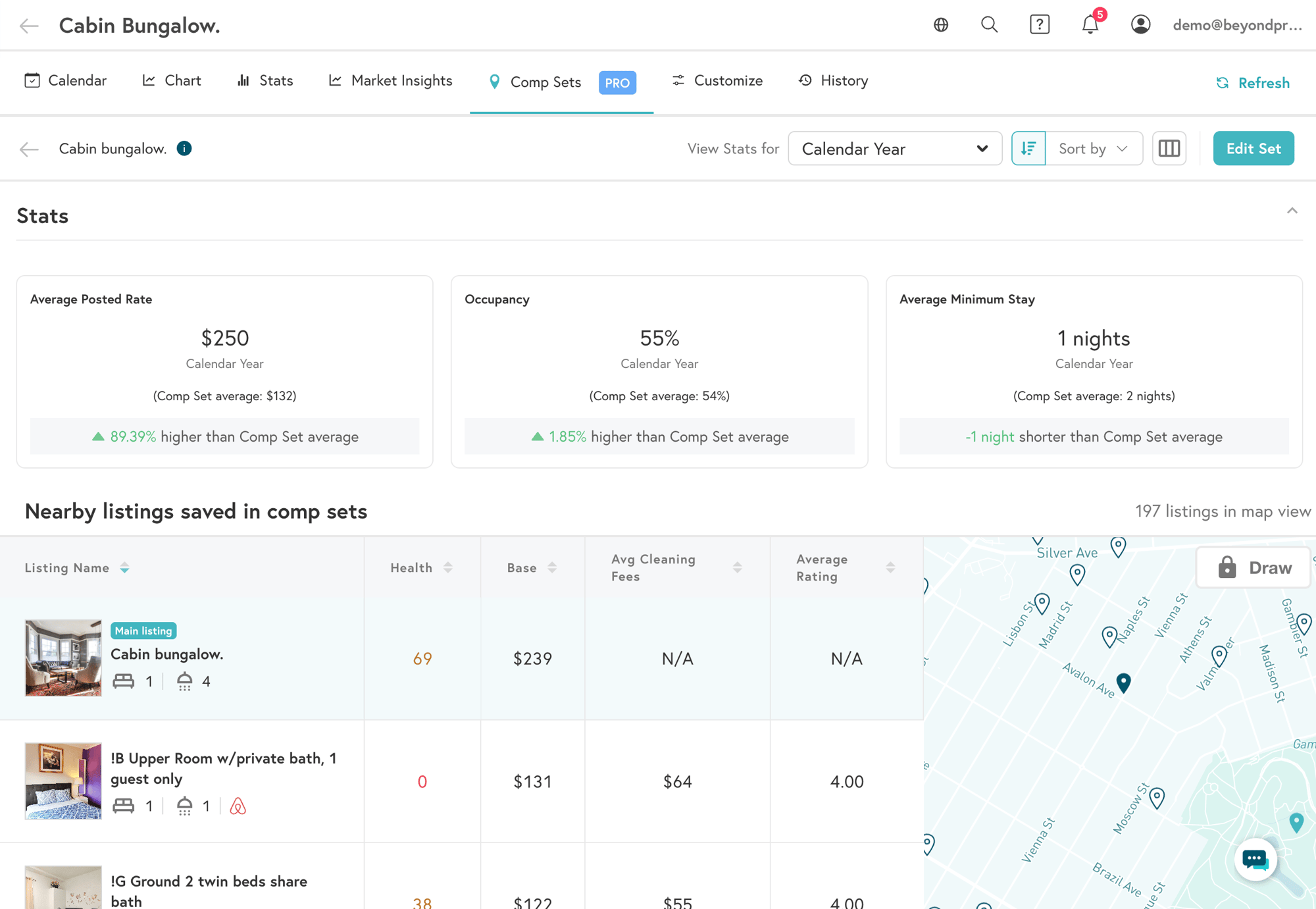Open the column layout icon
The image size is (1316, 909).
(x=1169, y=148)
